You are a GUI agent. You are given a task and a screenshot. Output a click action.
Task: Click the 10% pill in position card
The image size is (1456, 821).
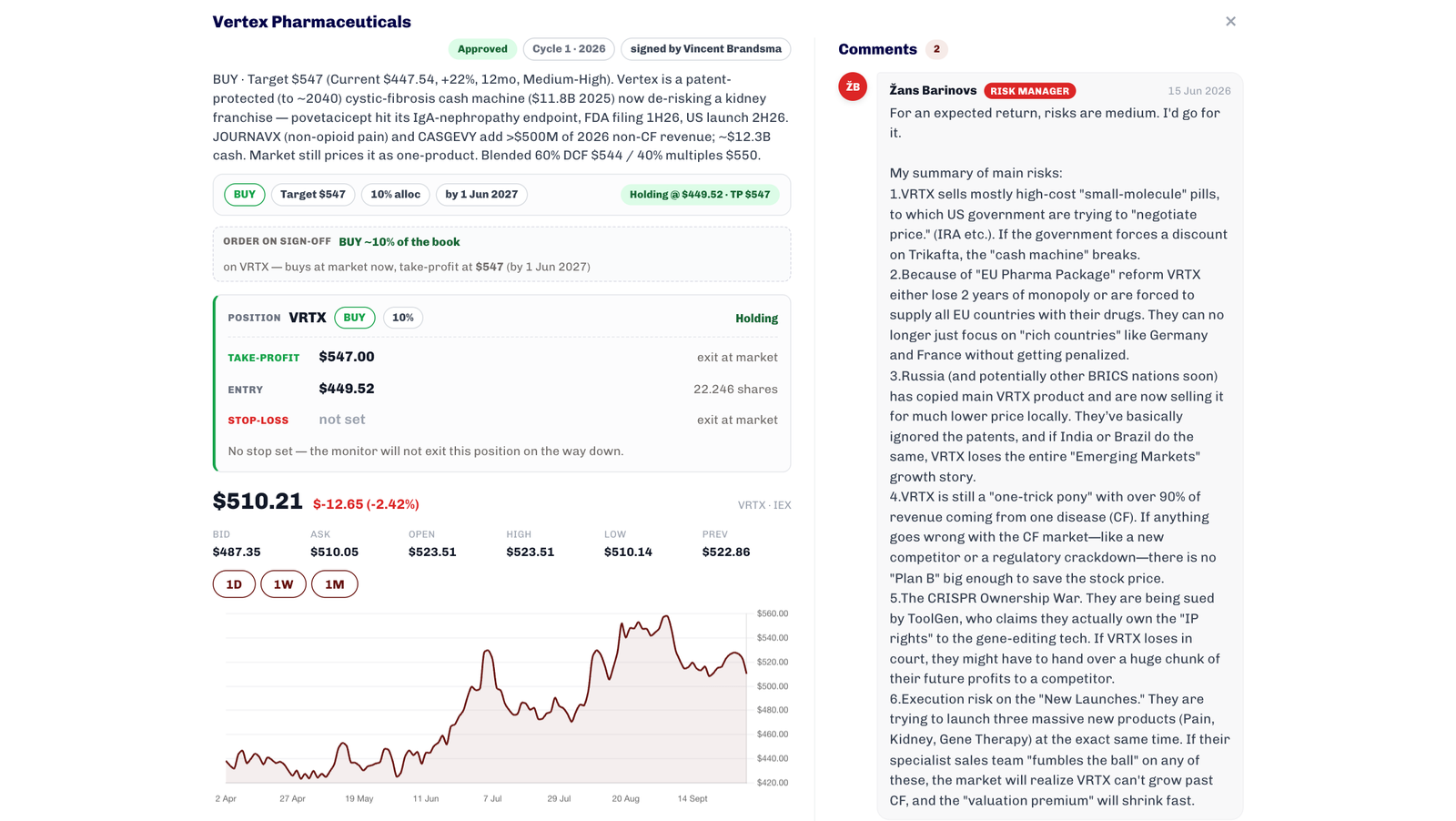pyautogui.click(x=403, y=318)
